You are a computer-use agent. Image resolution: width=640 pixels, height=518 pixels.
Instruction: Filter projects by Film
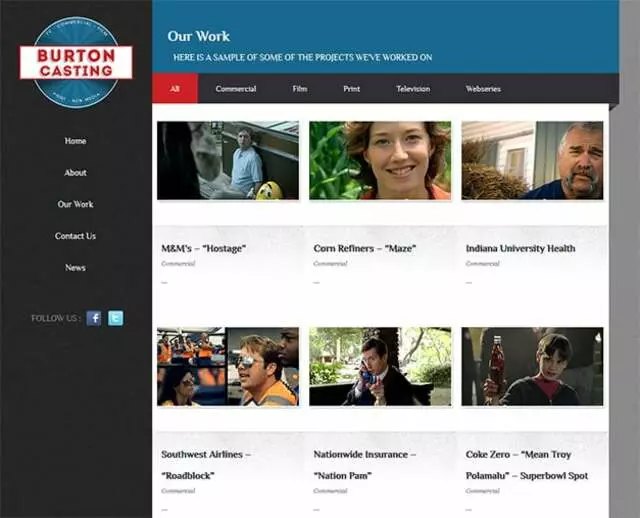300,89
